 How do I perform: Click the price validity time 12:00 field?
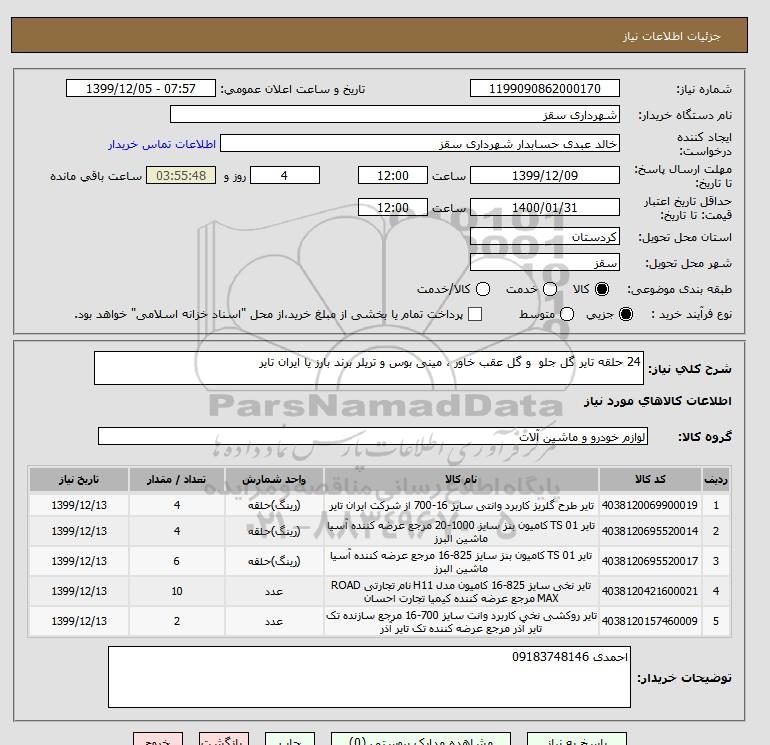click(392, 208)
